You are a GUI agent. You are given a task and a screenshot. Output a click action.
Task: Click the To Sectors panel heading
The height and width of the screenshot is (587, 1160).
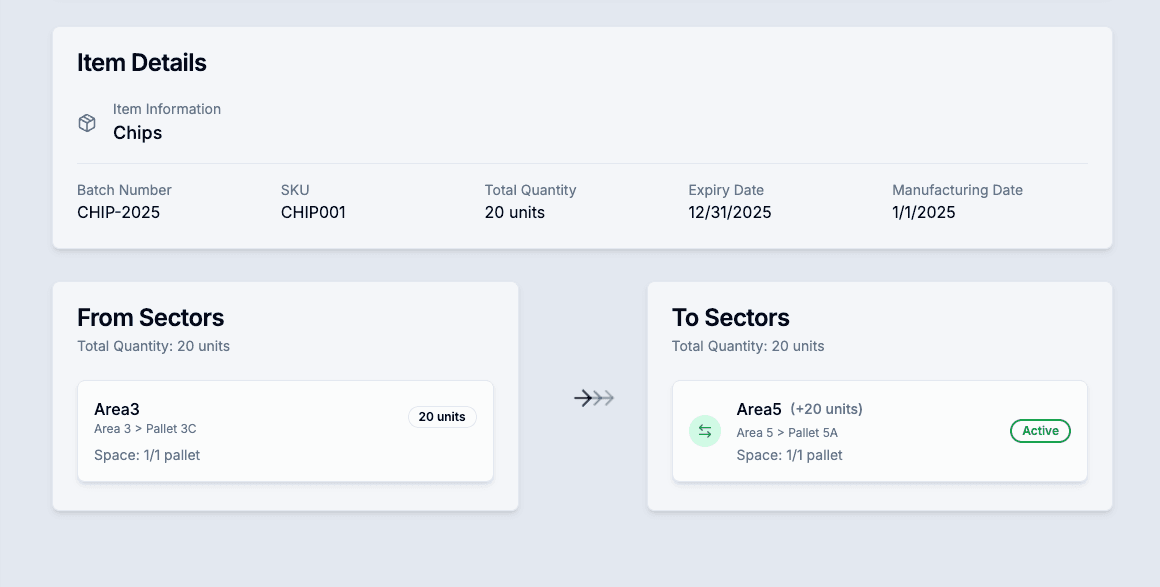[731, 318]
